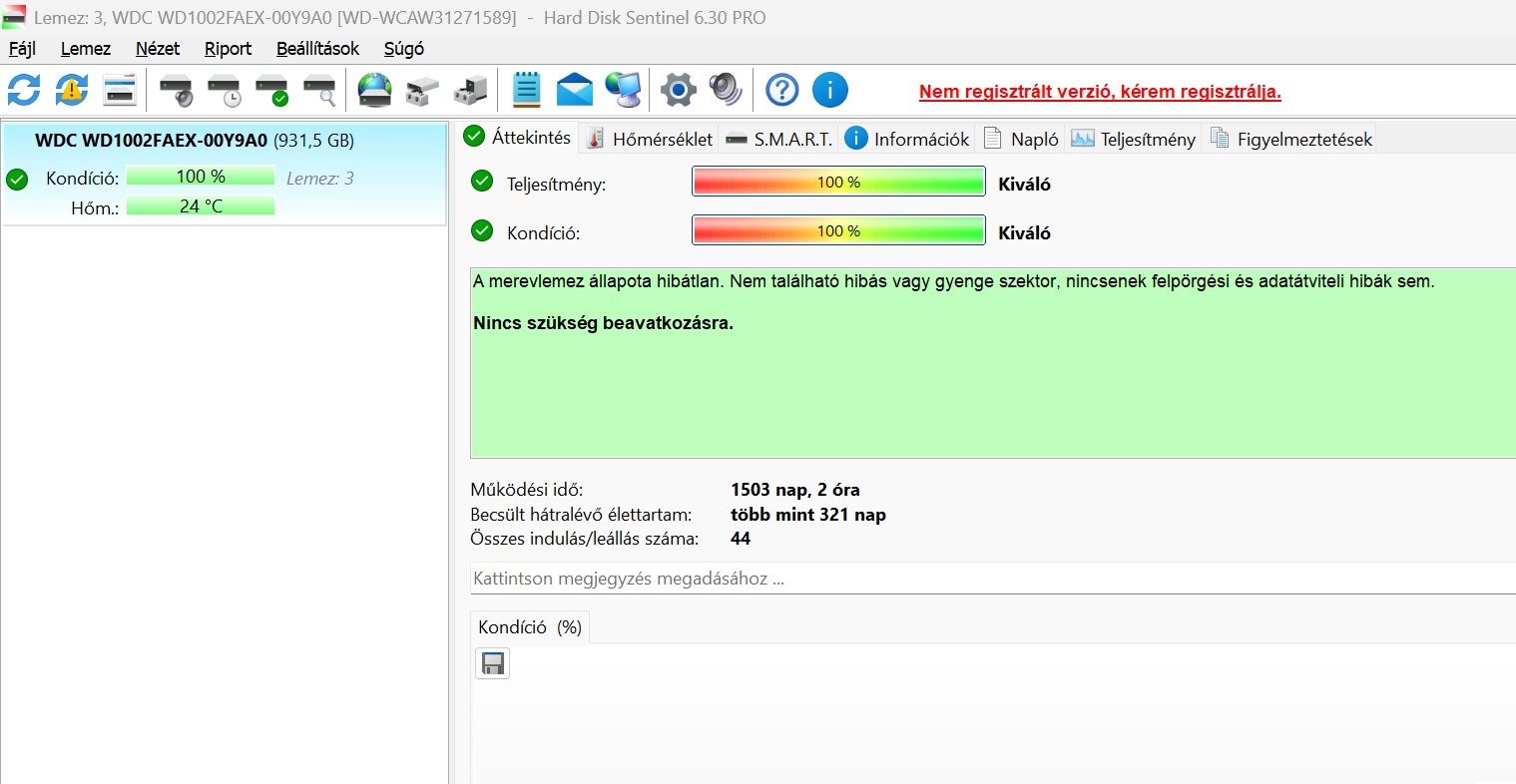Click the sidebar temperature 24 °C bar

click(x=201, y=206)
